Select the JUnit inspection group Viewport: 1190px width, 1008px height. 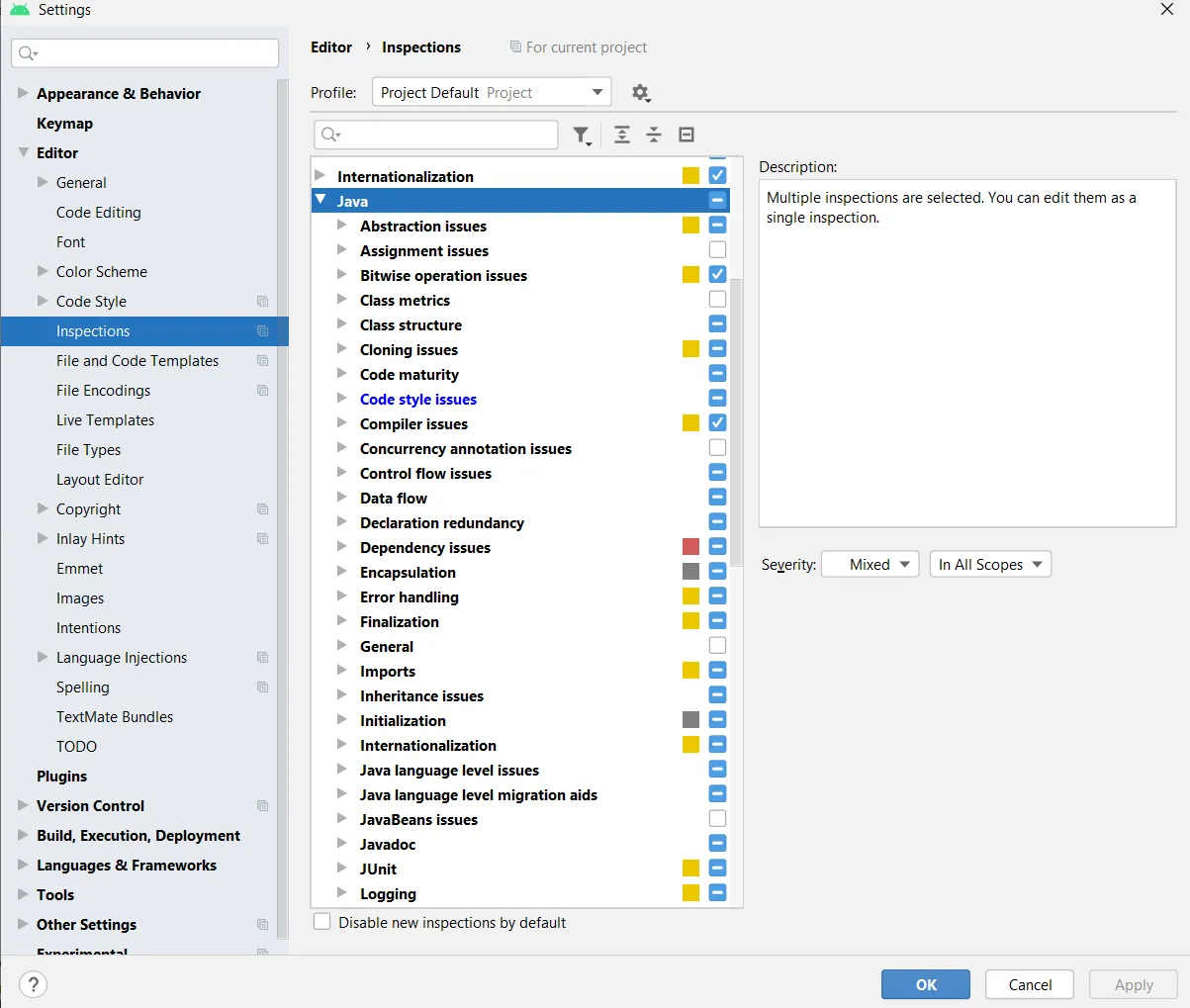pos(378,869)
